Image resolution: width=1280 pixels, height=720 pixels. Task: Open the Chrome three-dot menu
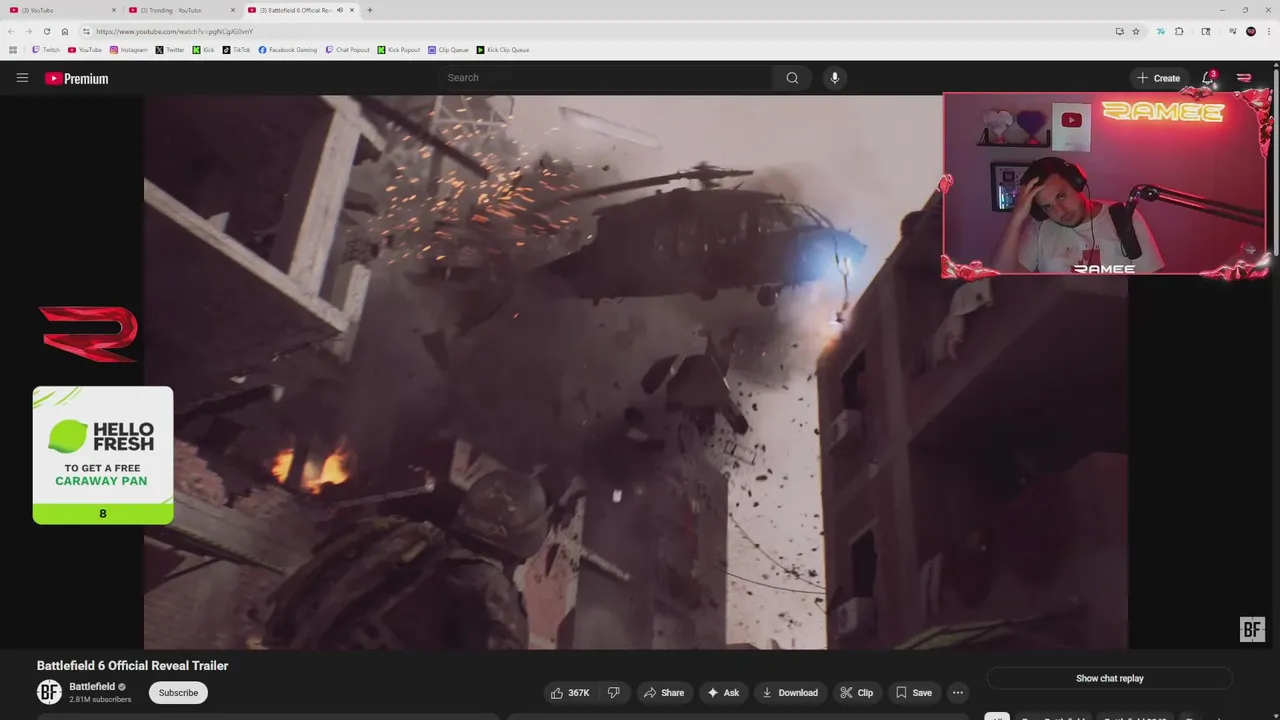click(x=1269, y=31)
